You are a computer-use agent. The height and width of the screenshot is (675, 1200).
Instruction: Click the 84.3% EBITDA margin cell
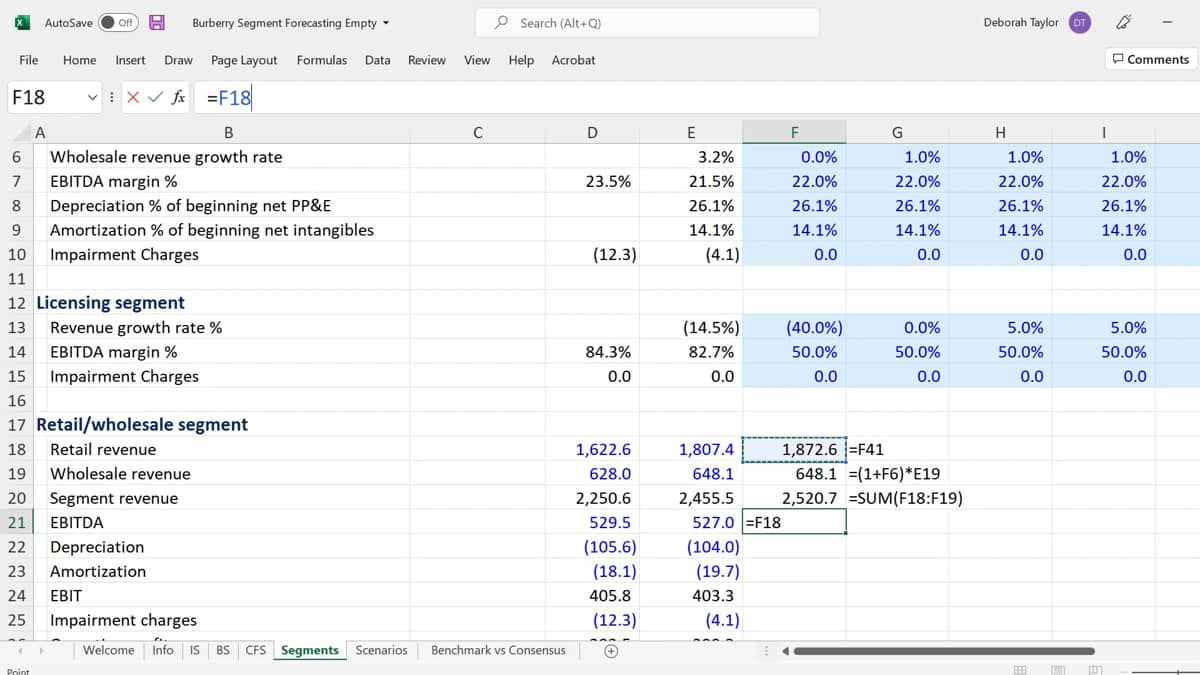coord(592,352)
